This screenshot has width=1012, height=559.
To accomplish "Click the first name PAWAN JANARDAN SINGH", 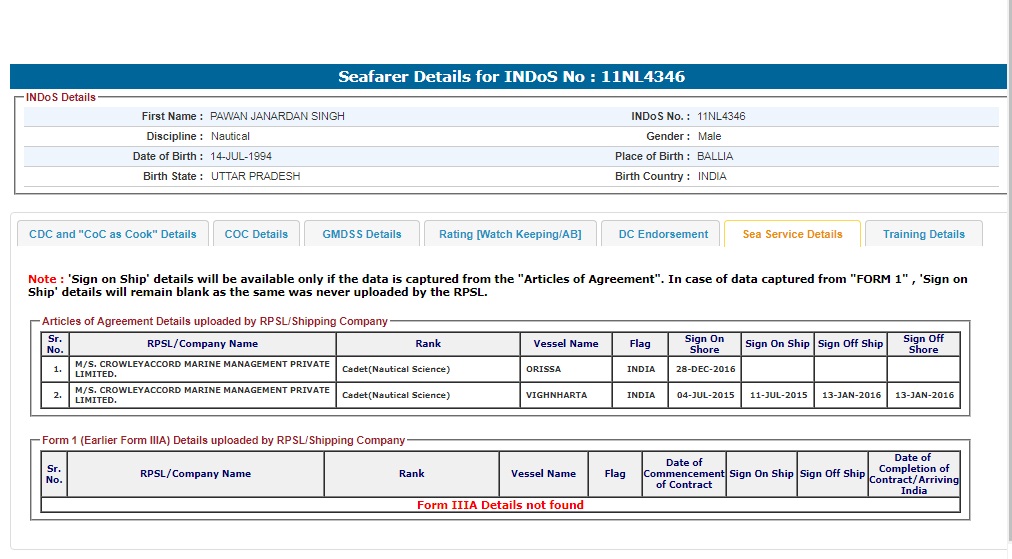I will pyautogui.click(x=277, y=117).
